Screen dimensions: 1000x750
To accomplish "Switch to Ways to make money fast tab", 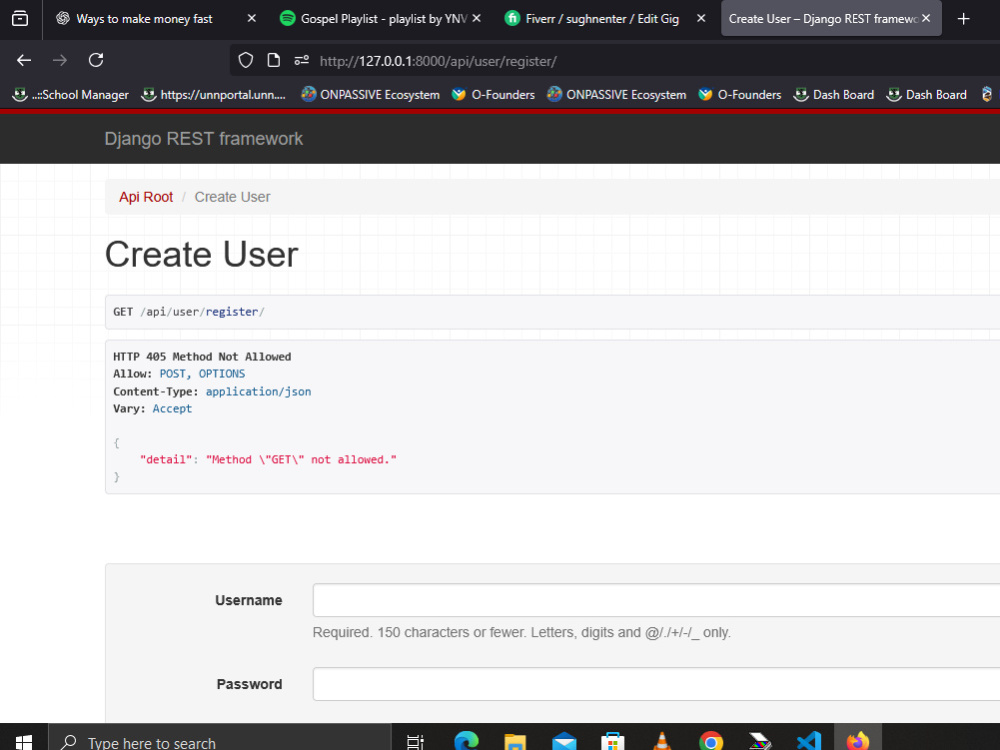I will pyautogui.click(x=144, y=19).
